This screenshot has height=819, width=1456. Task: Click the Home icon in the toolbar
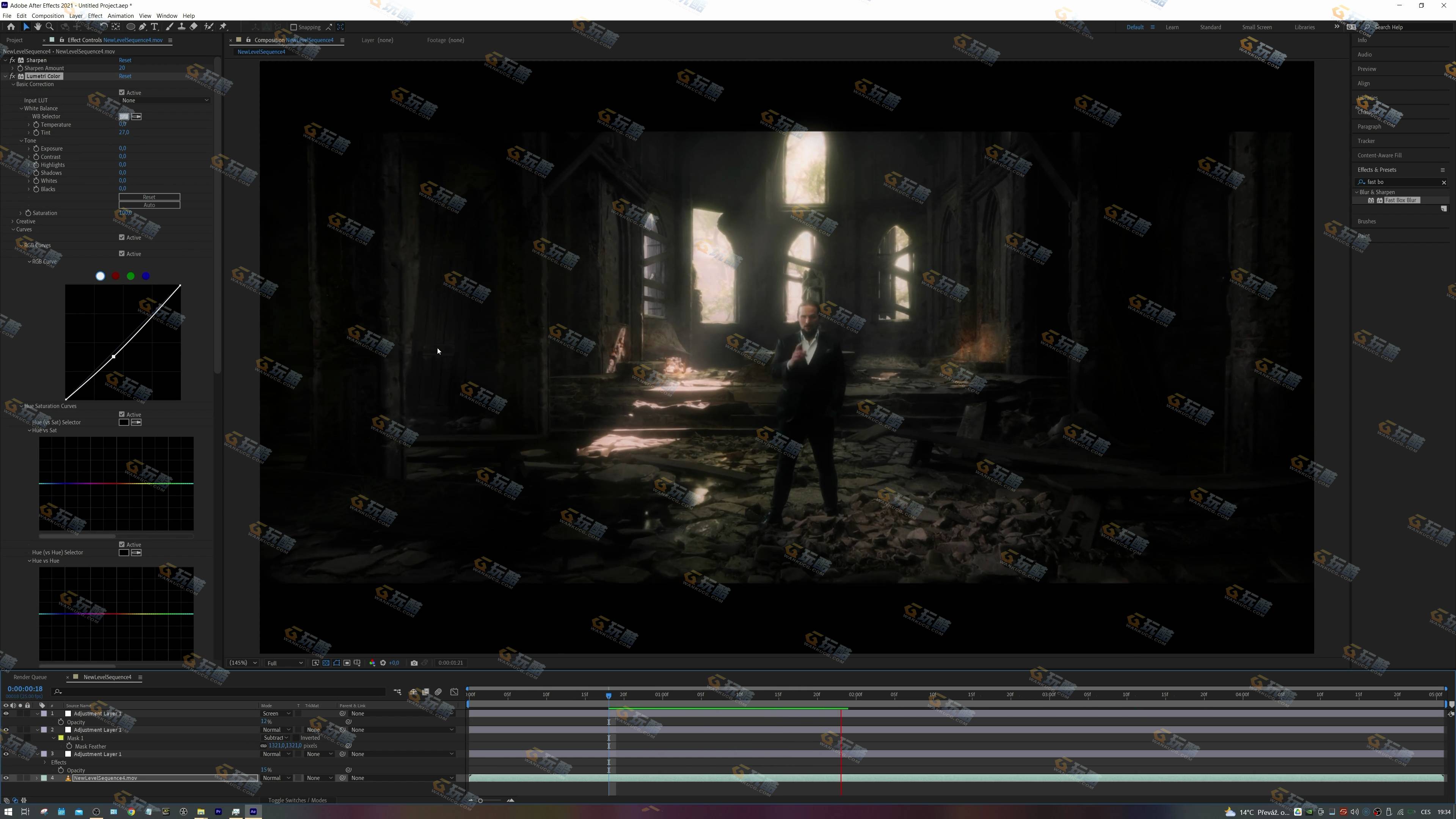click(11, 27)
